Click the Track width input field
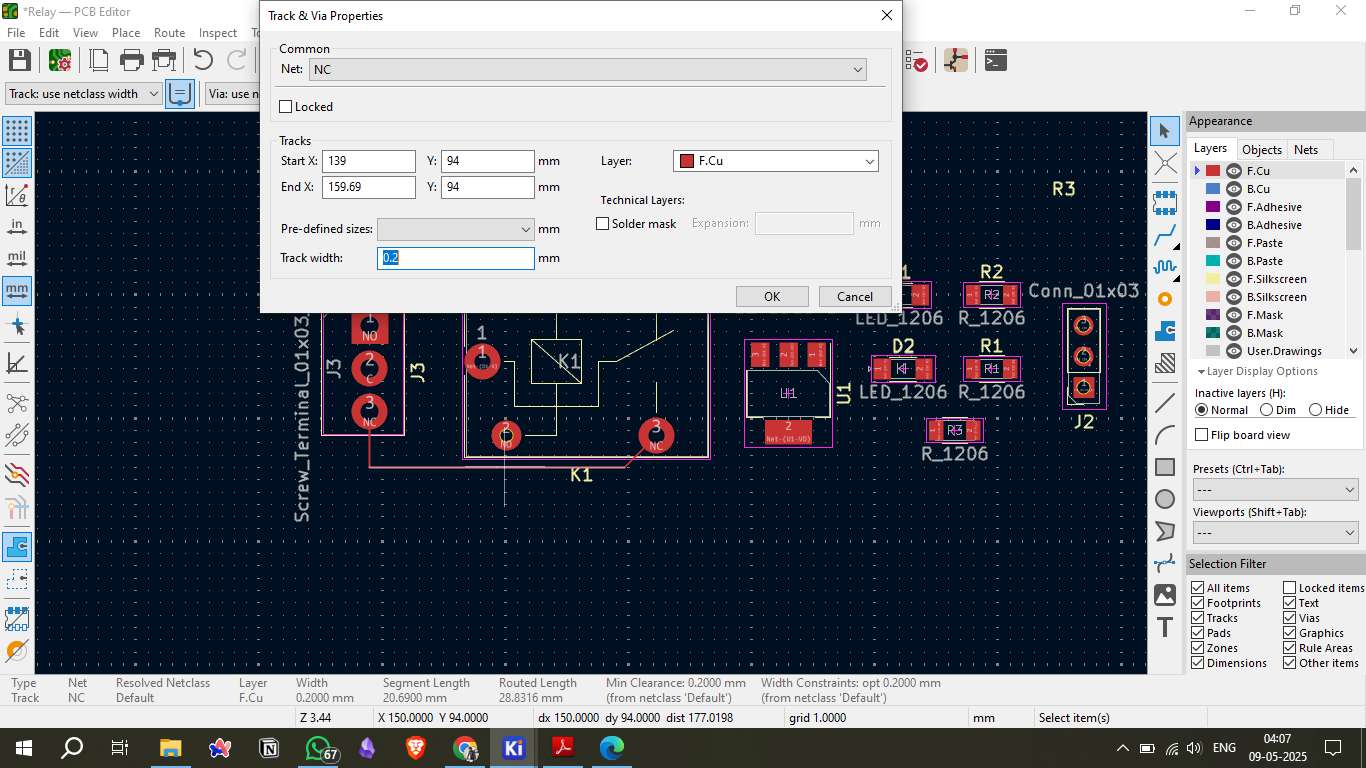1366x768 pixels. [456, 258]
